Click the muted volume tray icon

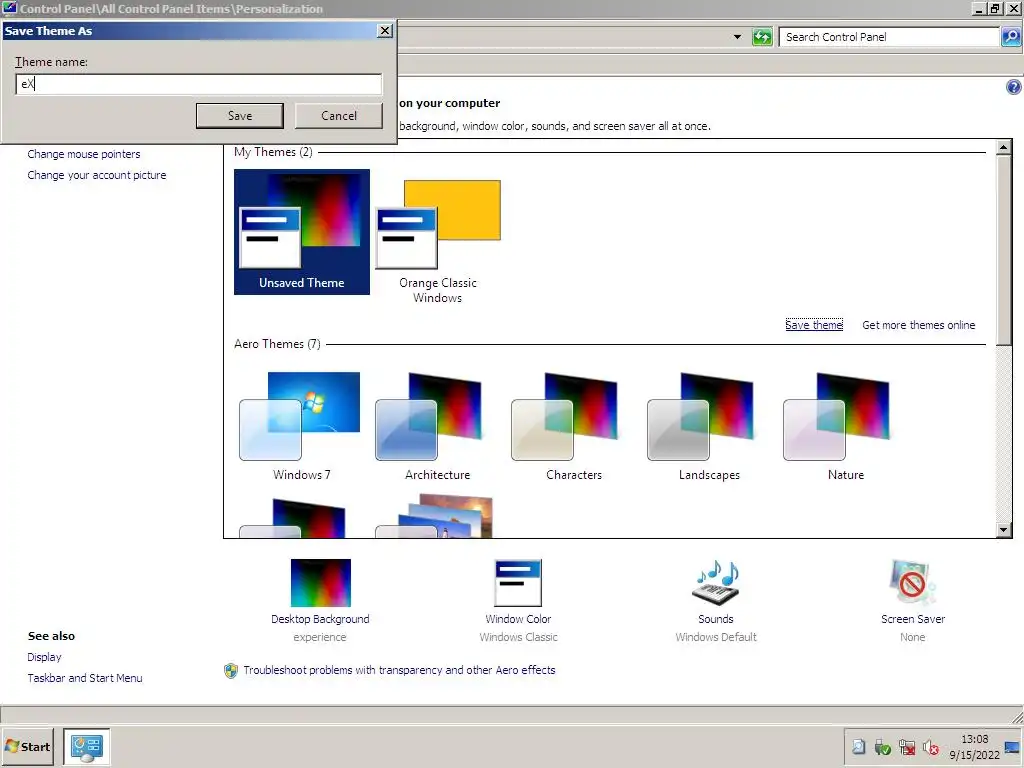click(931, 746)
